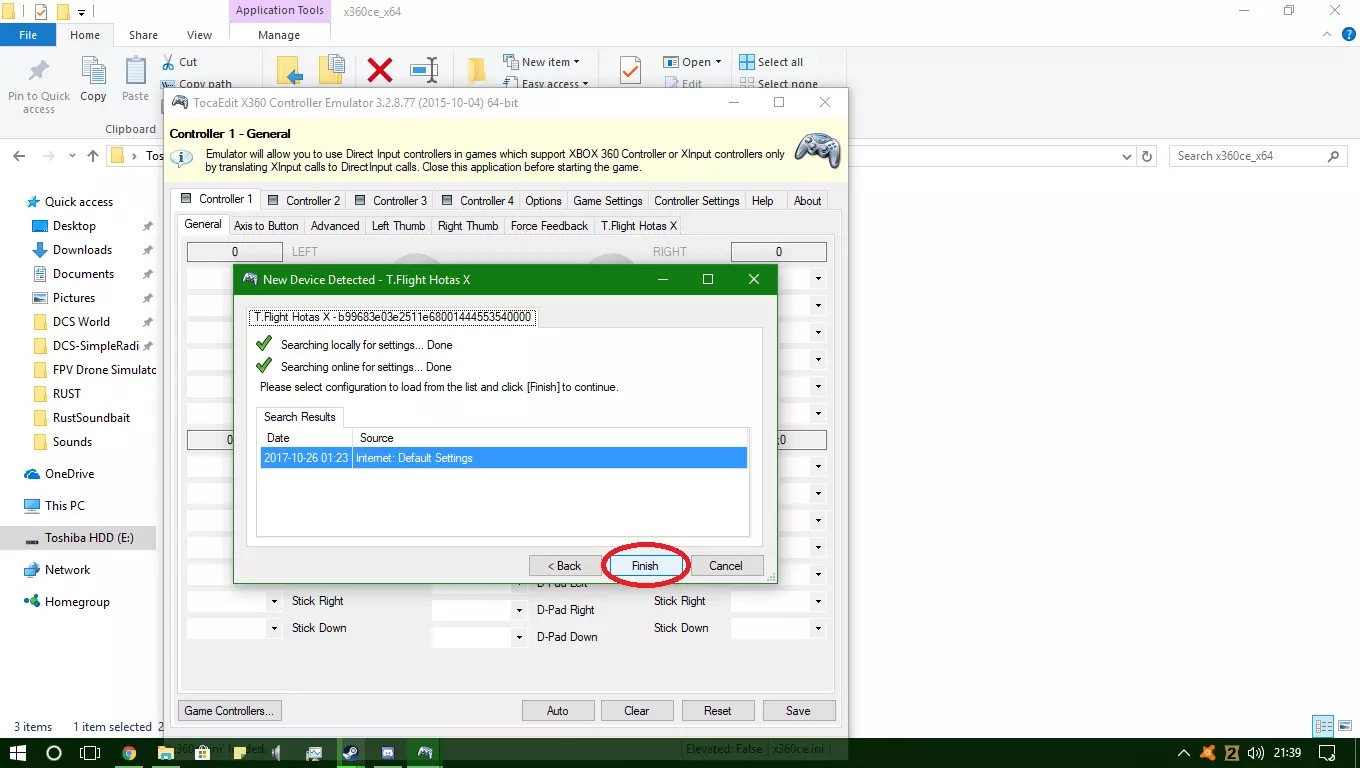Open the Help tab in the emulator
Viewport: 1360px width, 768px height.
(x=763, y=201)
